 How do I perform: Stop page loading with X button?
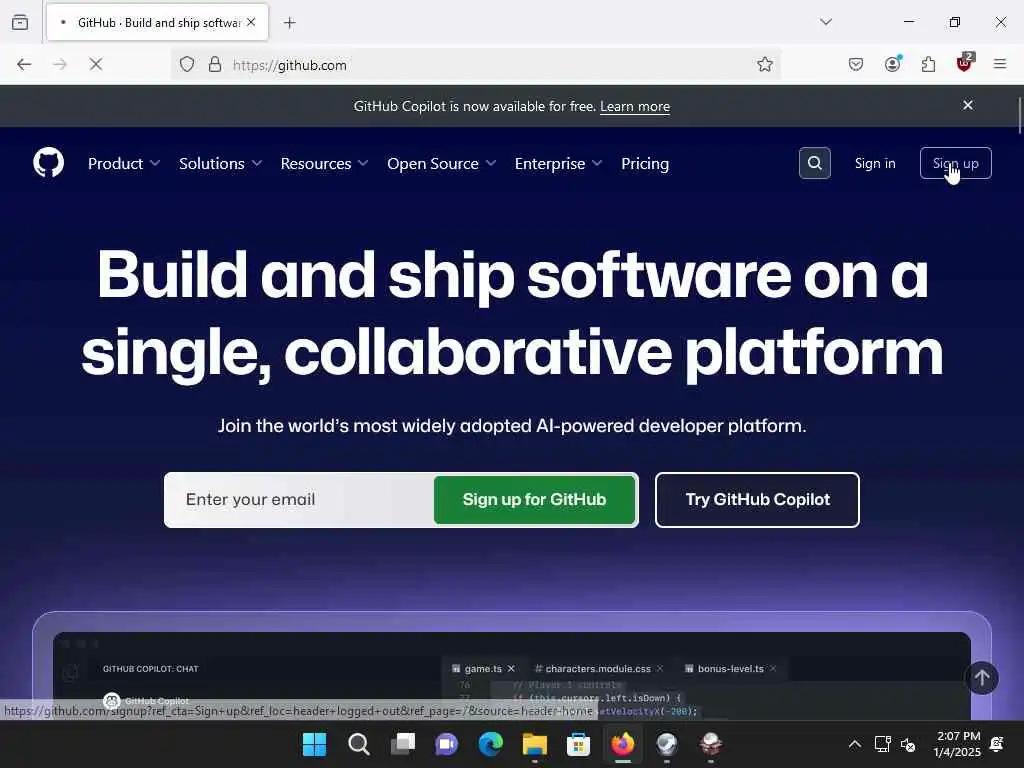96,64
